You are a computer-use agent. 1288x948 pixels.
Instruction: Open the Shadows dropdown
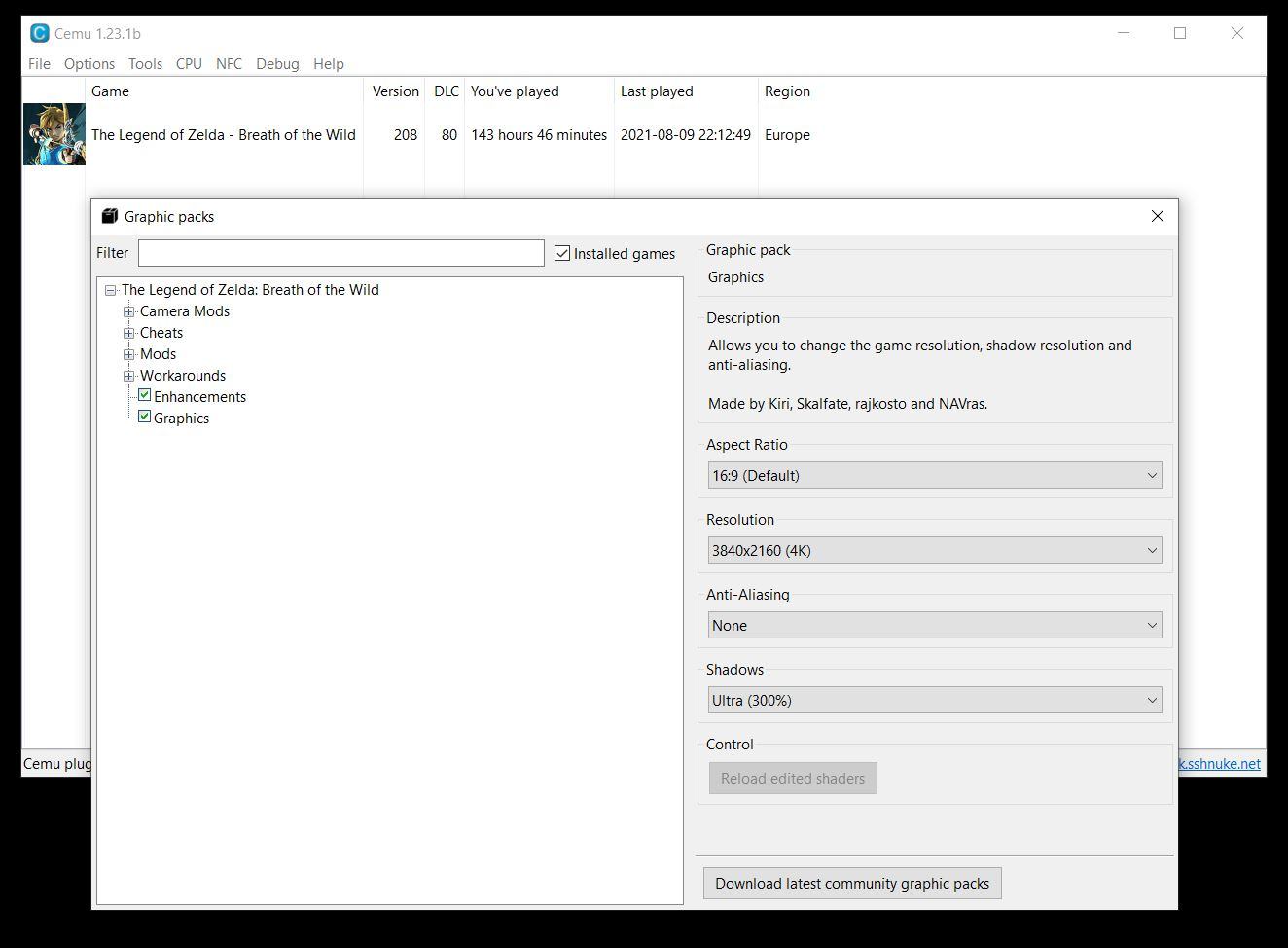[x=935, y=700]
